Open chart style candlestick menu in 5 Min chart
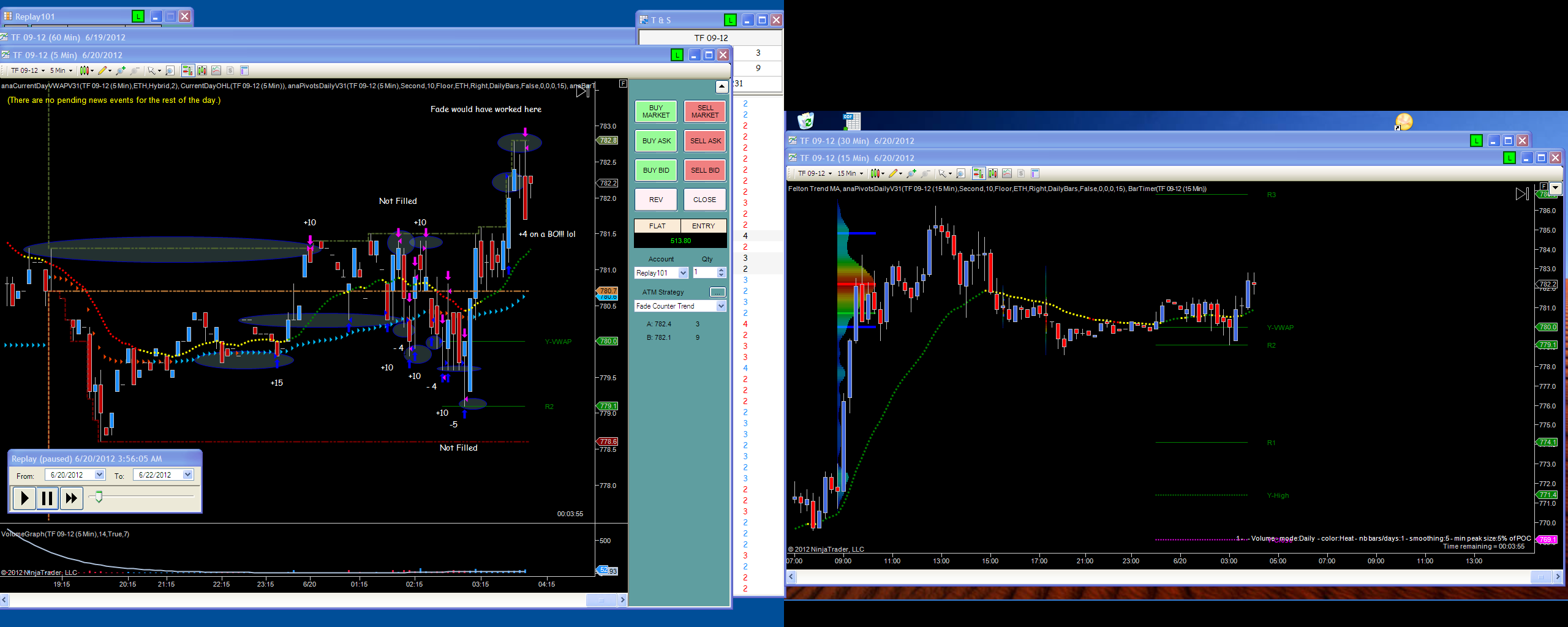The width and height of the screenshot is (1568, 627). [86, 70]
